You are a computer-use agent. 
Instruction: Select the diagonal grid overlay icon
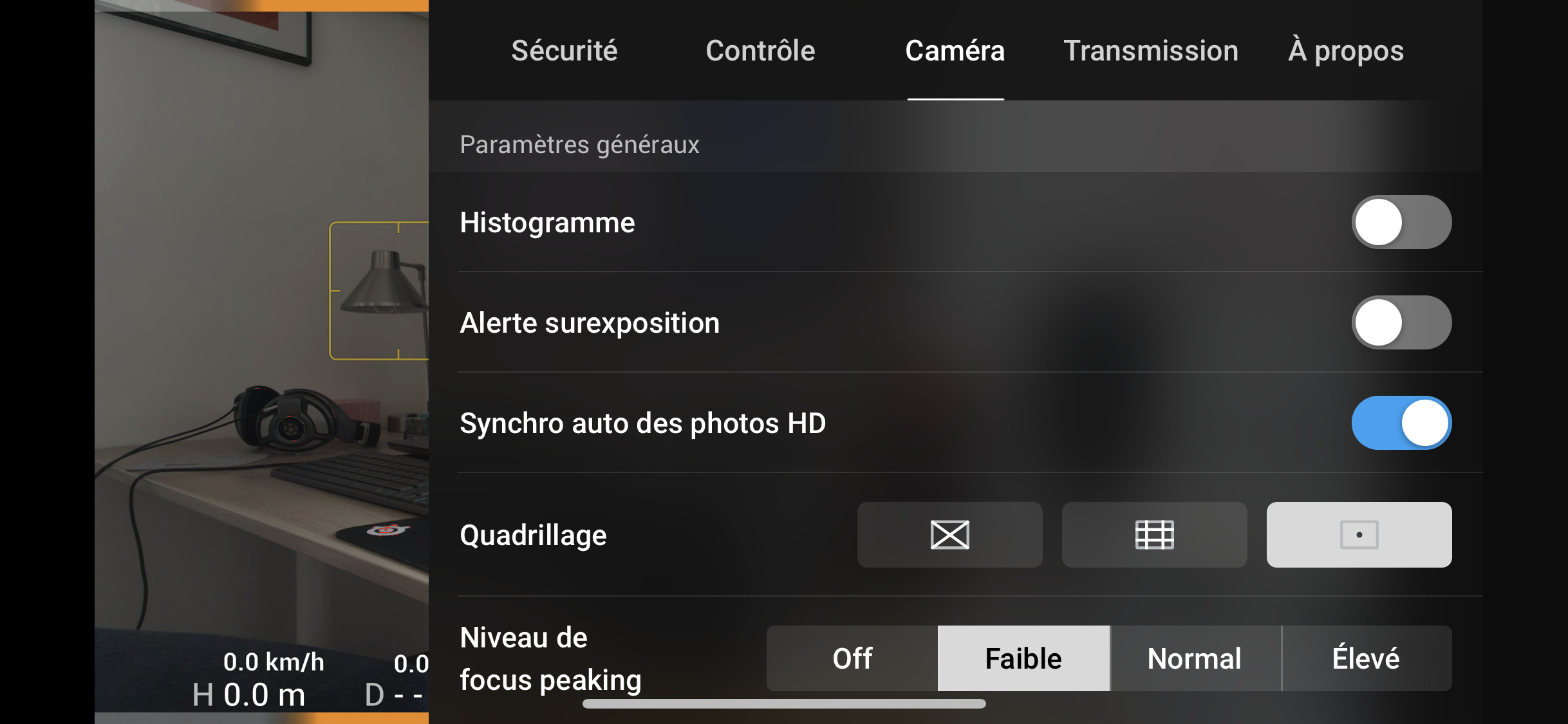950,534
